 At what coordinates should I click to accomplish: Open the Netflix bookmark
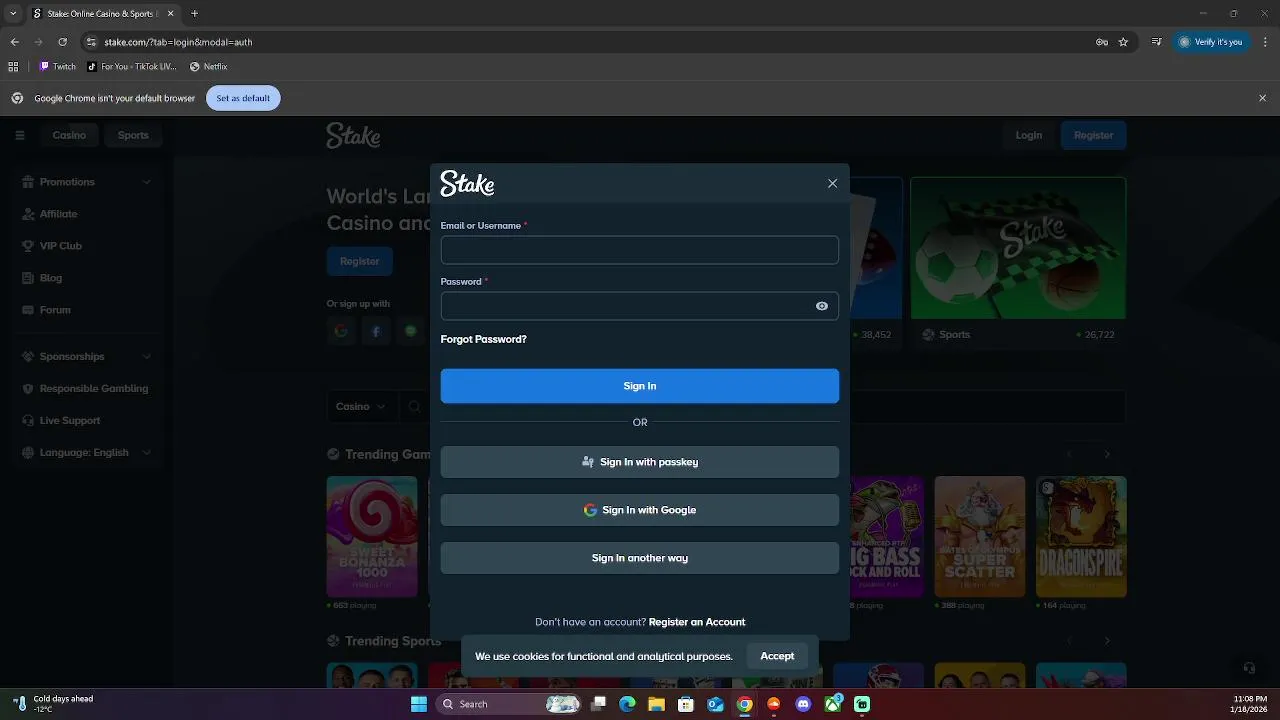pos(209,67)
